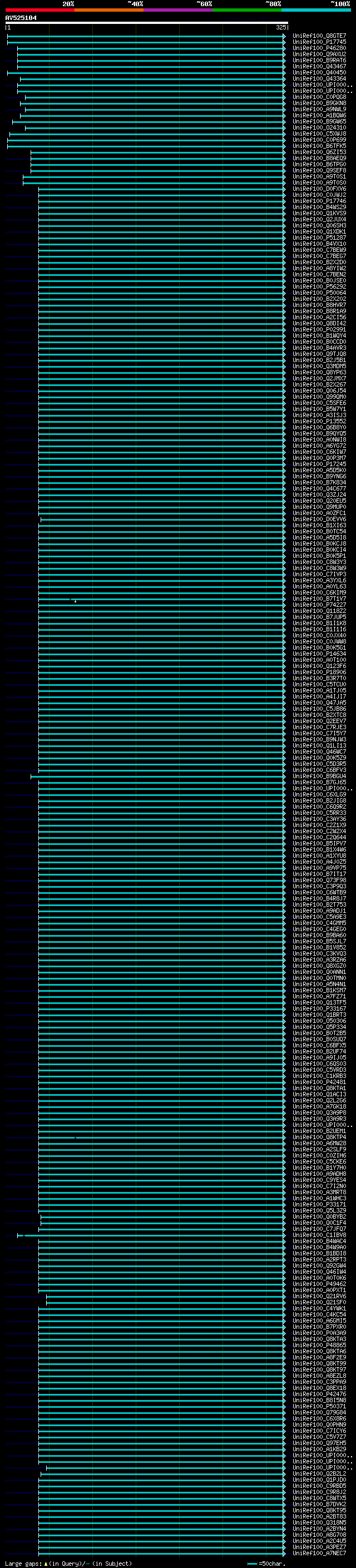
Task: Select hit UniRef100_P74227
Action: pos(319,605)
